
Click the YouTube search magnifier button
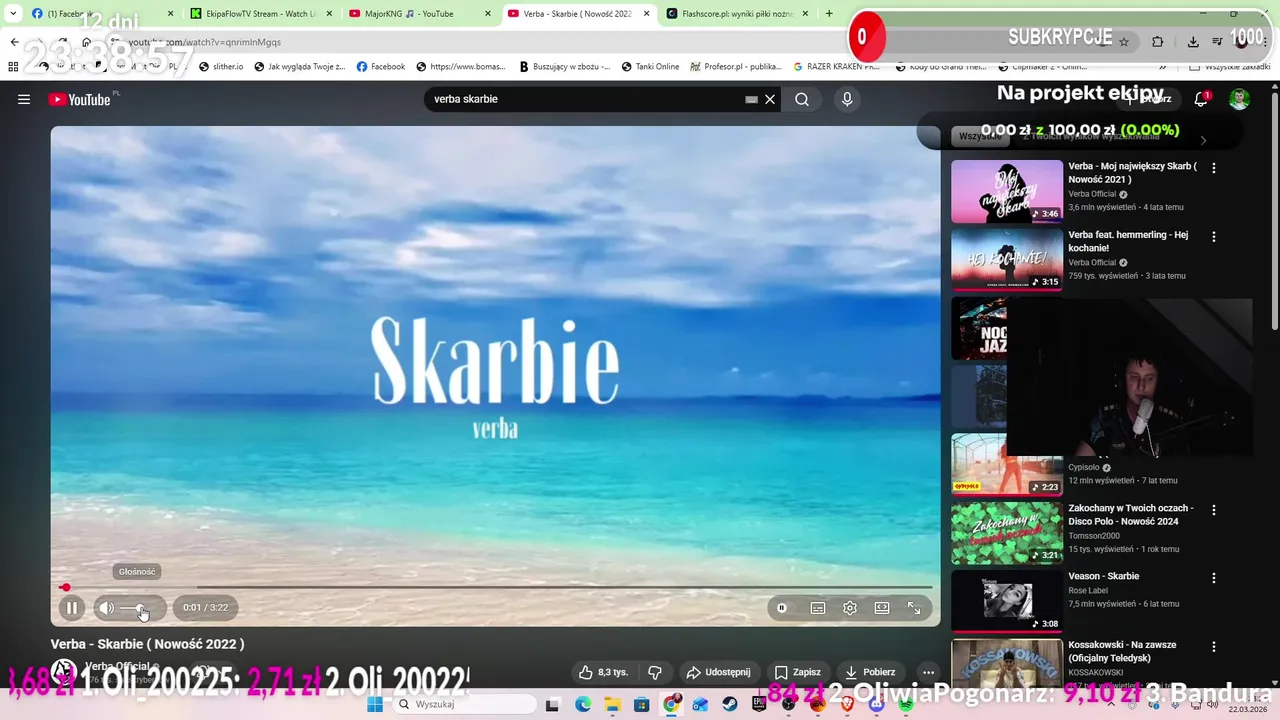802,99
